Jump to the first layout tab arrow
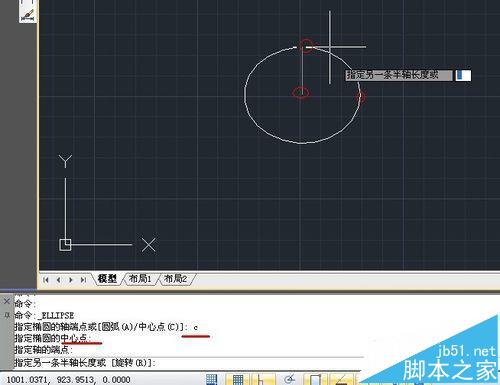The height and width of the screenshot is (385, 500). pos(46,280)
